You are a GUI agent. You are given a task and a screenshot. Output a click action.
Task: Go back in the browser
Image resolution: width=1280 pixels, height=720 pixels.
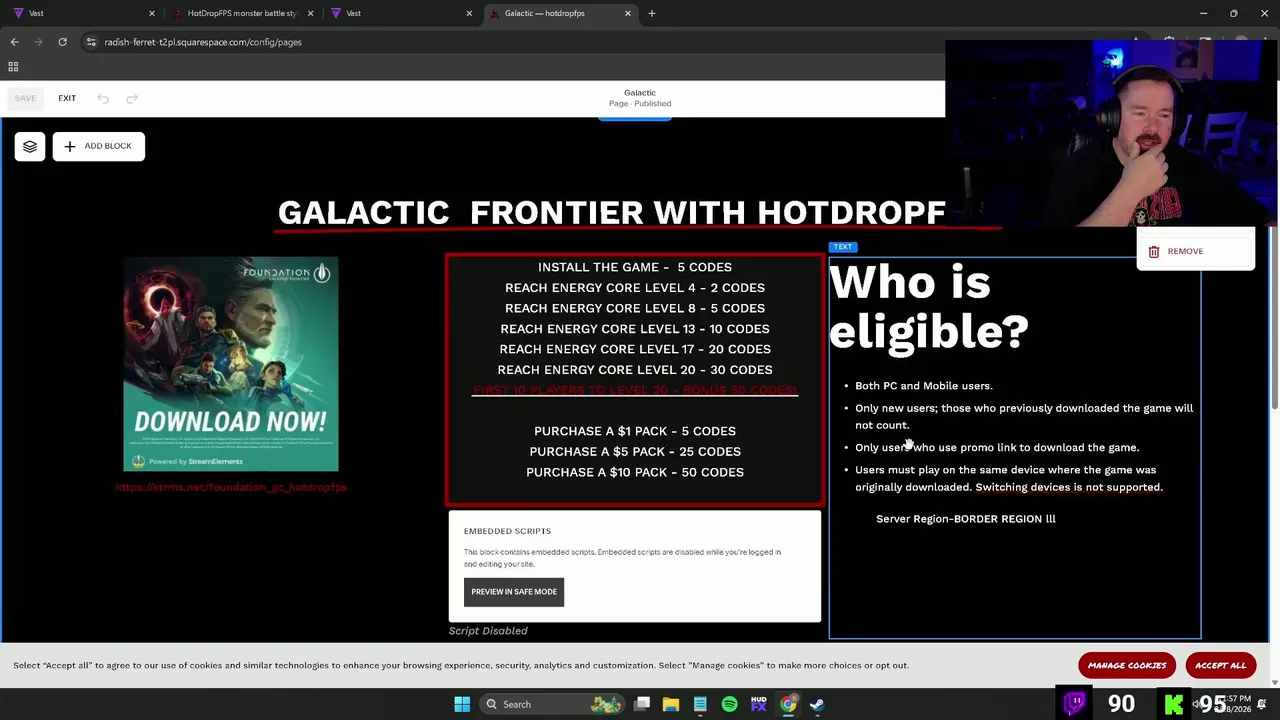pyautogui.click(x=15, y=42)
